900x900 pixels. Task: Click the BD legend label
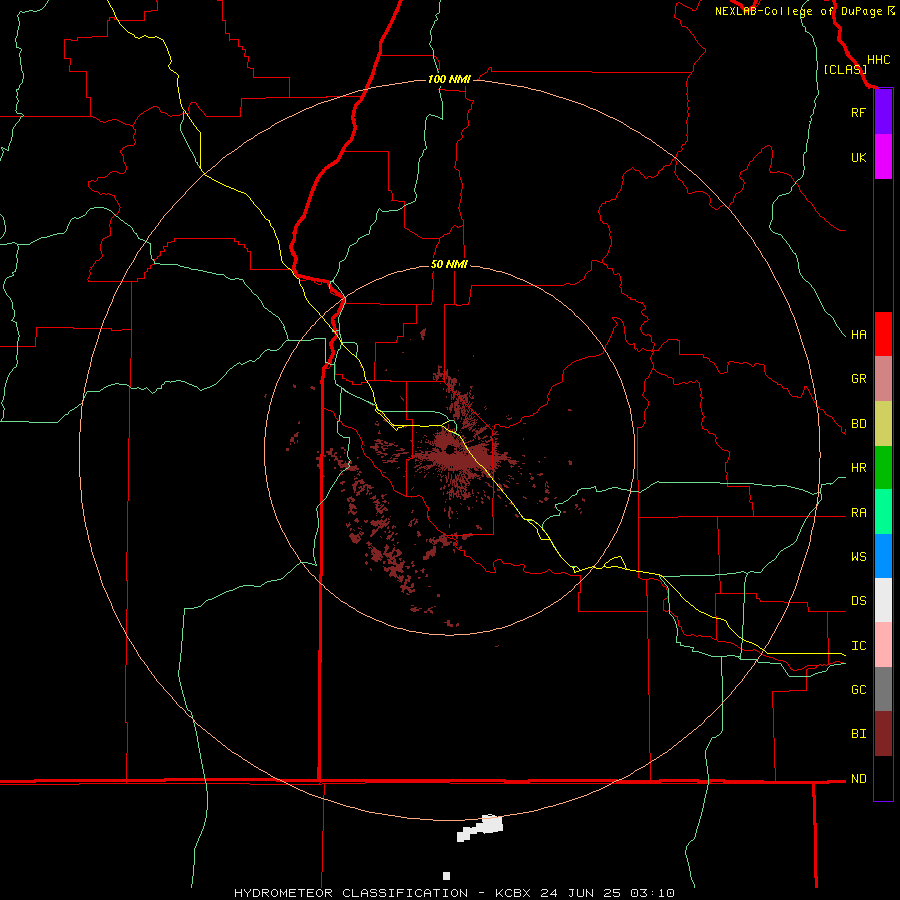pos(858,424)
